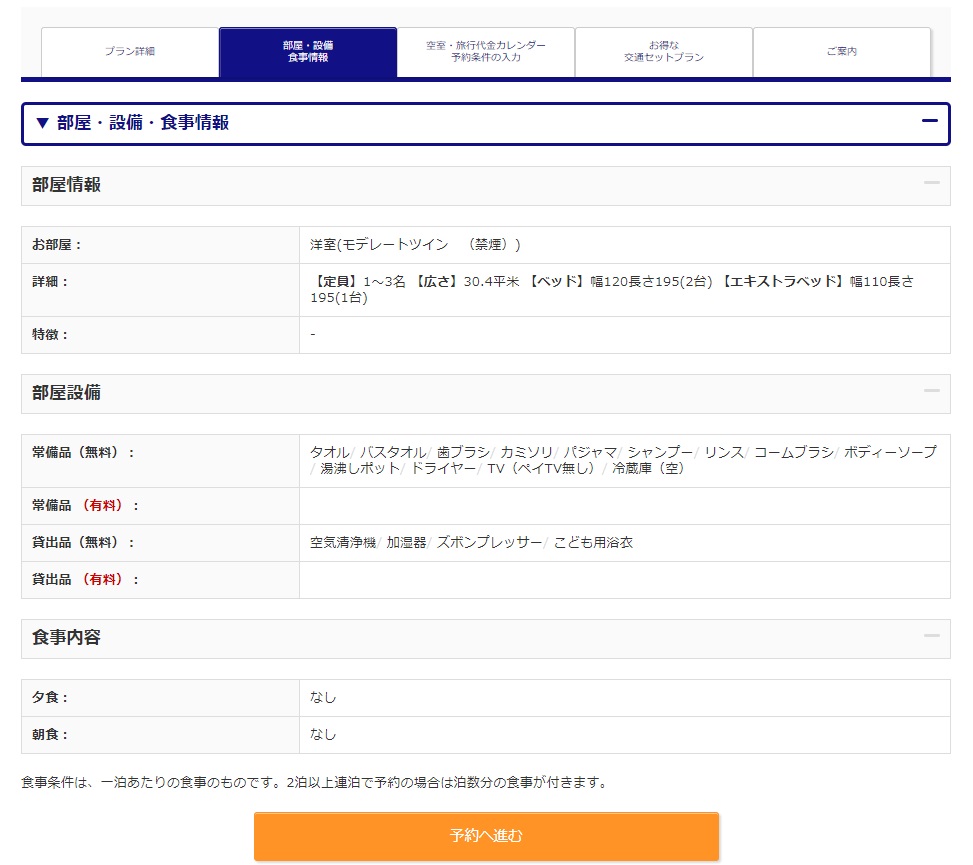973x865 pixels.
Task: Click minus icon on 部屋情報 header
Action: 931,183
